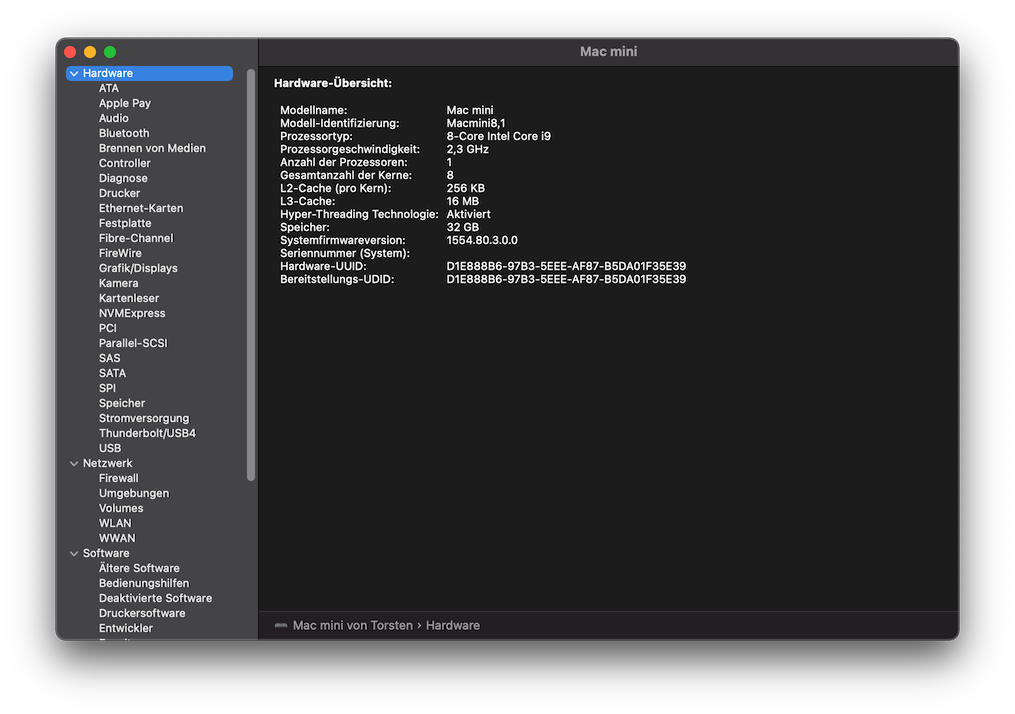Screen dimensions: 1015x714
Task: Select Firewall under Netzwerk
Action: coord(119,478)
